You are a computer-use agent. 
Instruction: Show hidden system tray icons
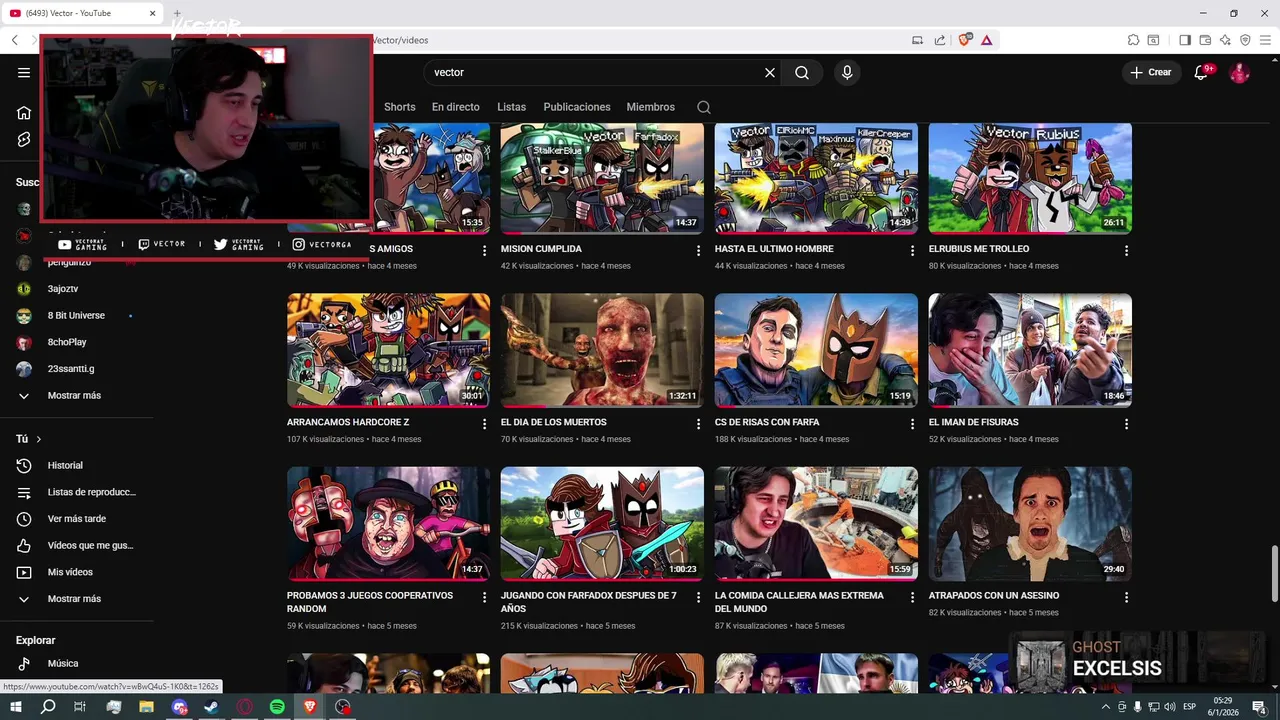pos(1106,707)
